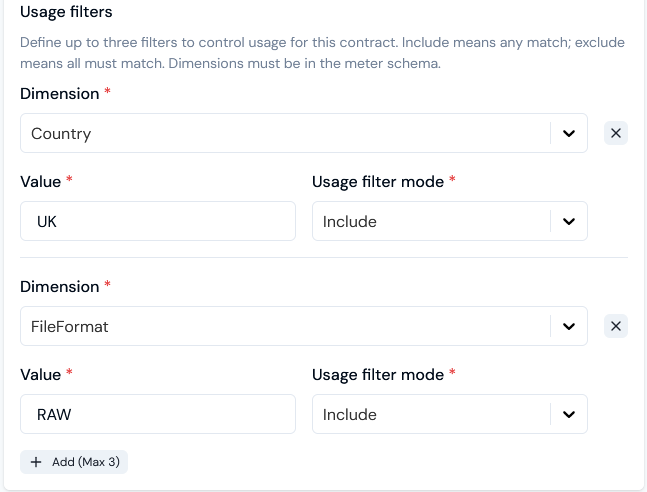Open the Dimension dropdown showing Country

[285, 133]
